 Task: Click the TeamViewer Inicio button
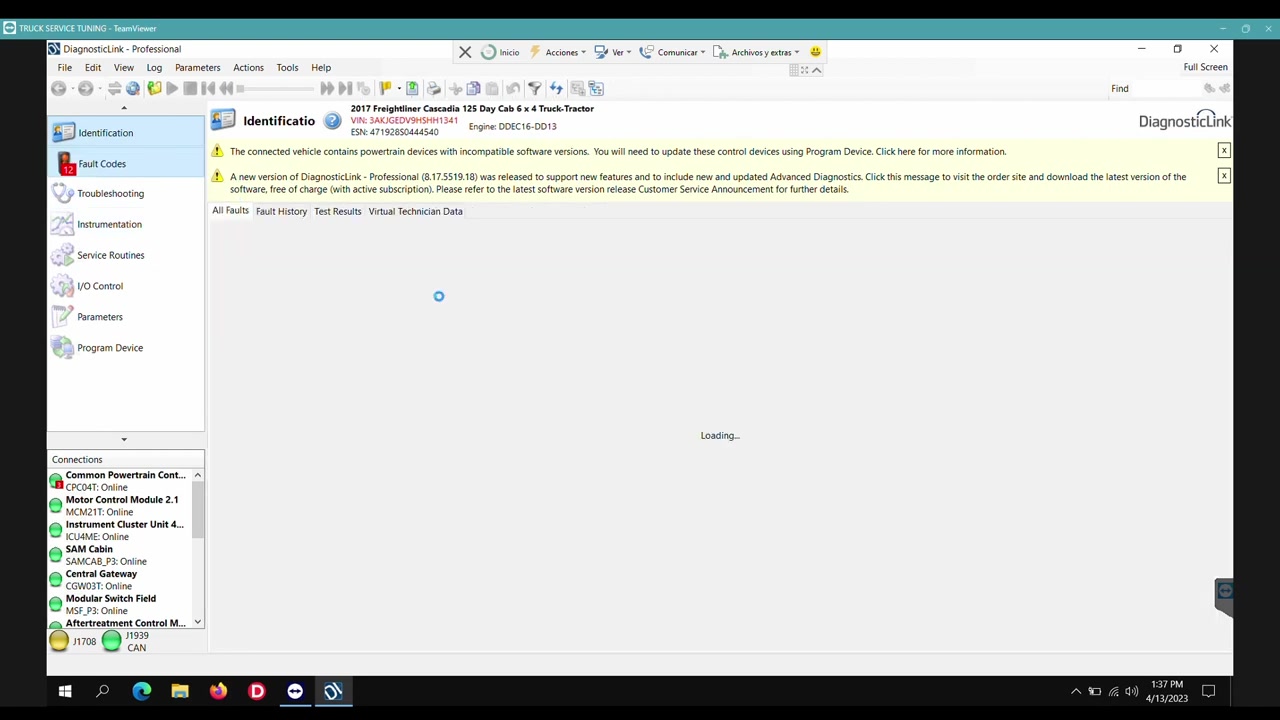point(500,52)
